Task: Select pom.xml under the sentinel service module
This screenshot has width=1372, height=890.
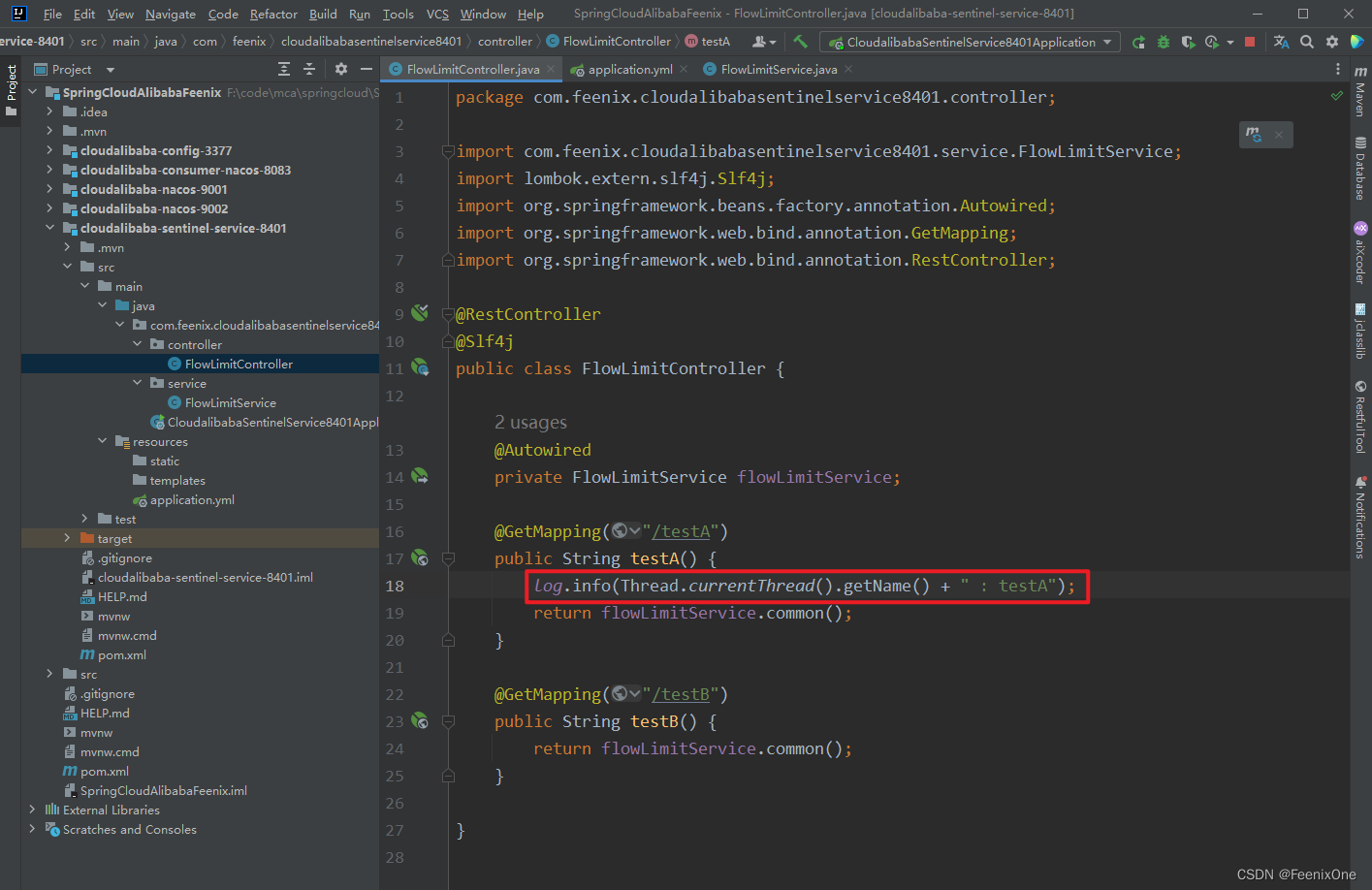Action: (122, 654)
